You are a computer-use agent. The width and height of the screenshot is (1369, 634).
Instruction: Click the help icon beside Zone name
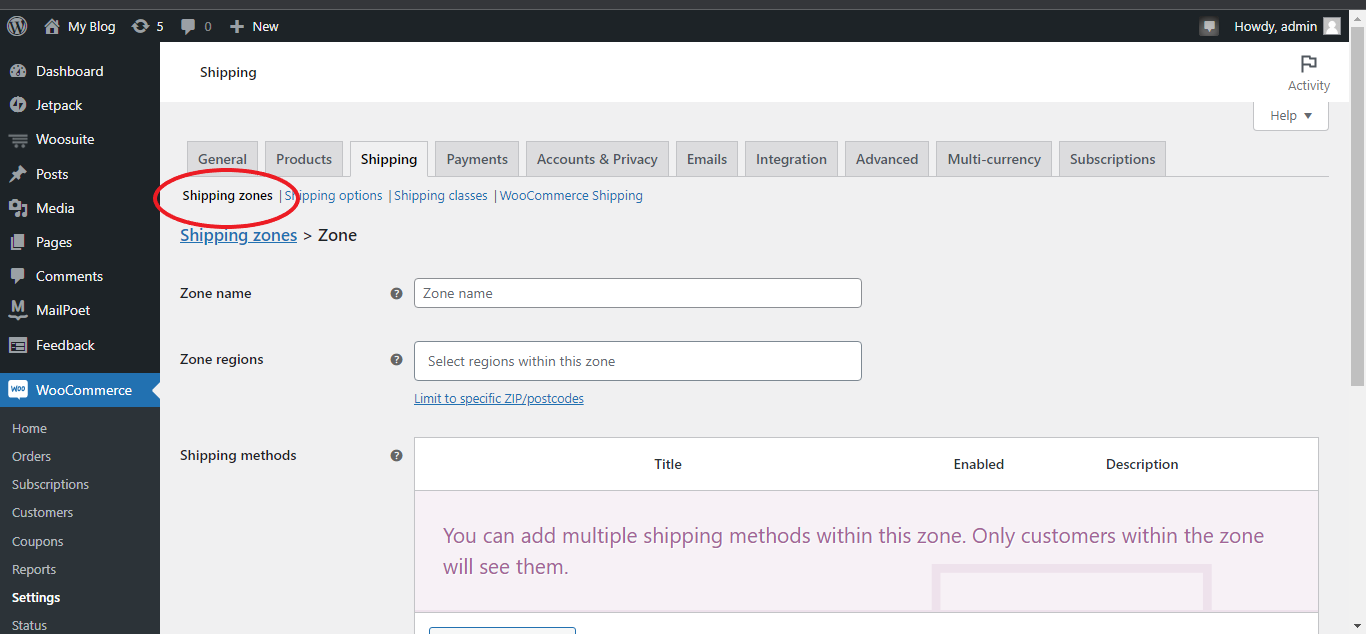click(x=396, y=294)
